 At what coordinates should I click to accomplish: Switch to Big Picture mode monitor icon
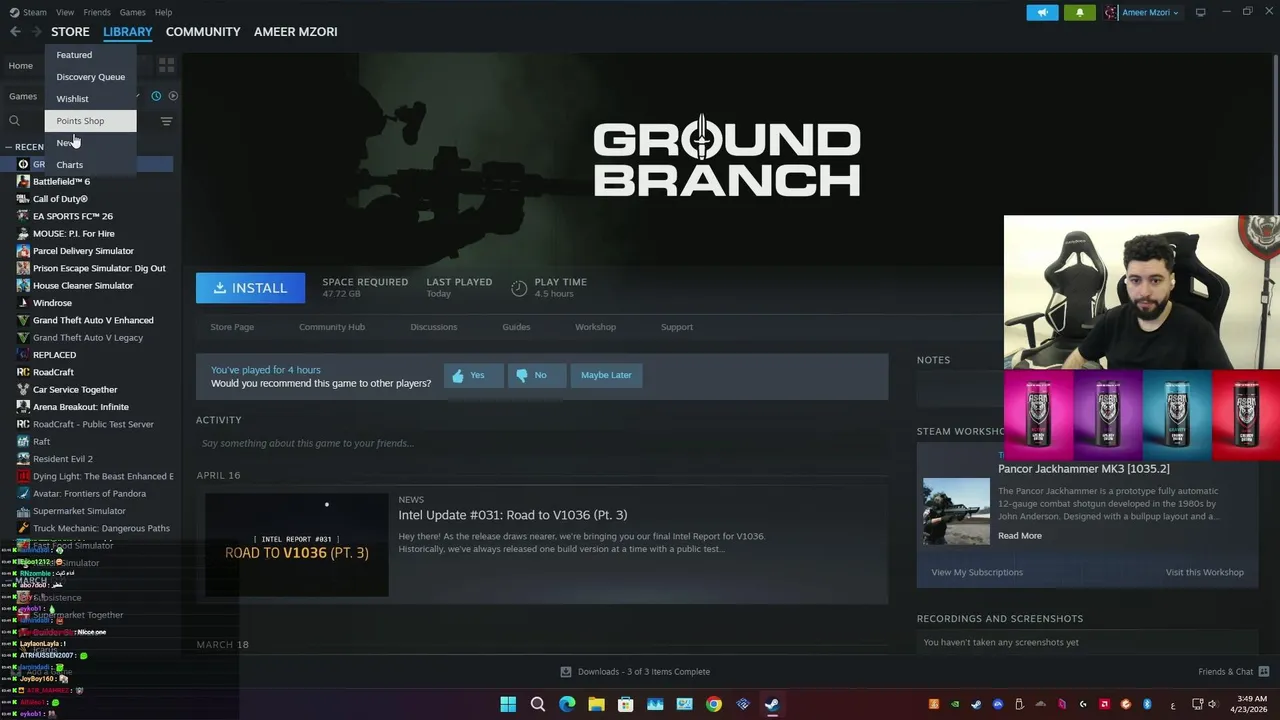pos(1201,12)
